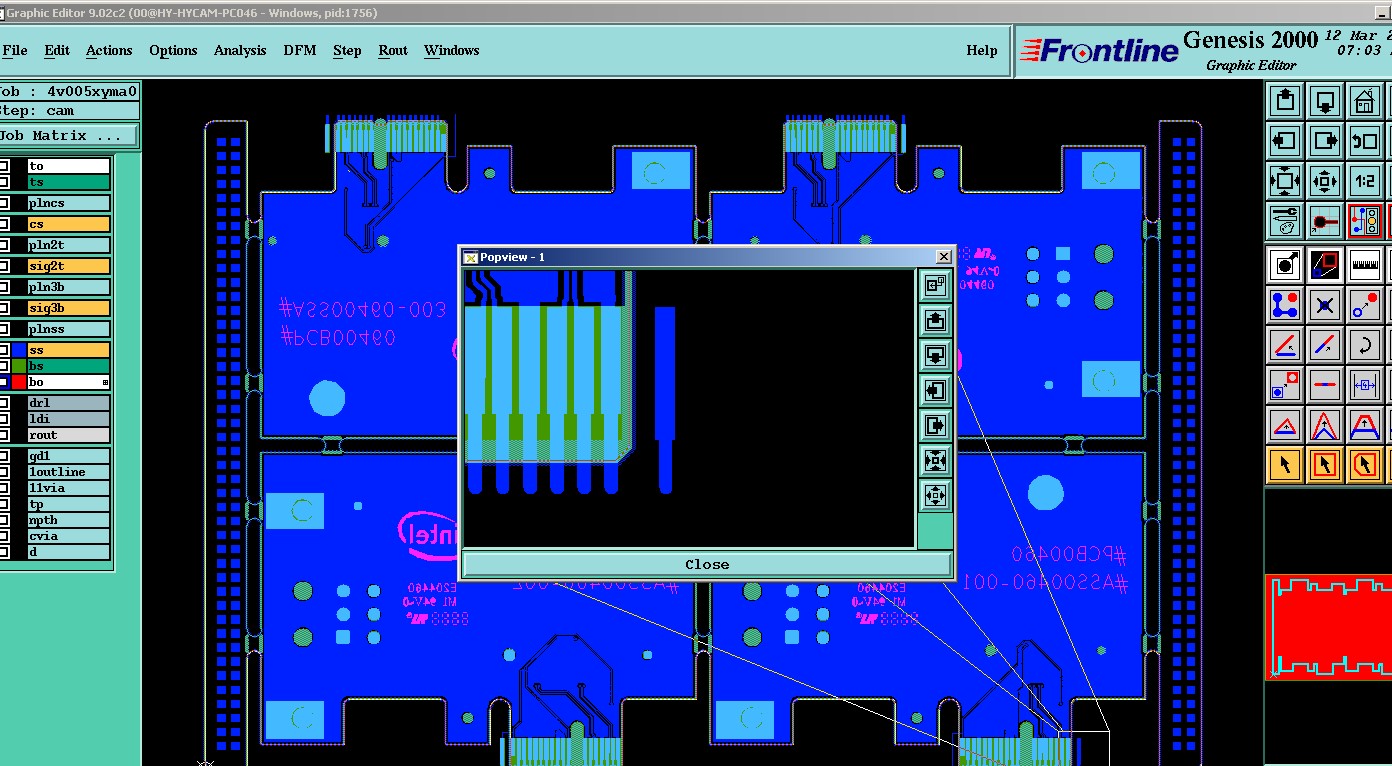
Task: Open the Help menu
Action: [981, 50]
